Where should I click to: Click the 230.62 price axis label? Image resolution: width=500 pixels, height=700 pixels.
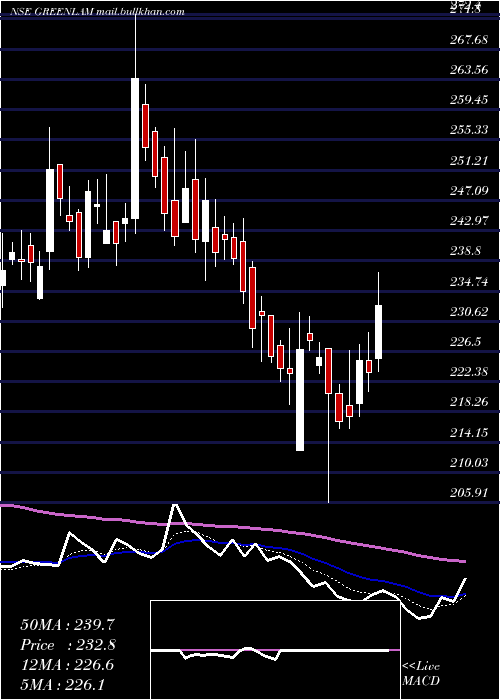pos(468,312)
